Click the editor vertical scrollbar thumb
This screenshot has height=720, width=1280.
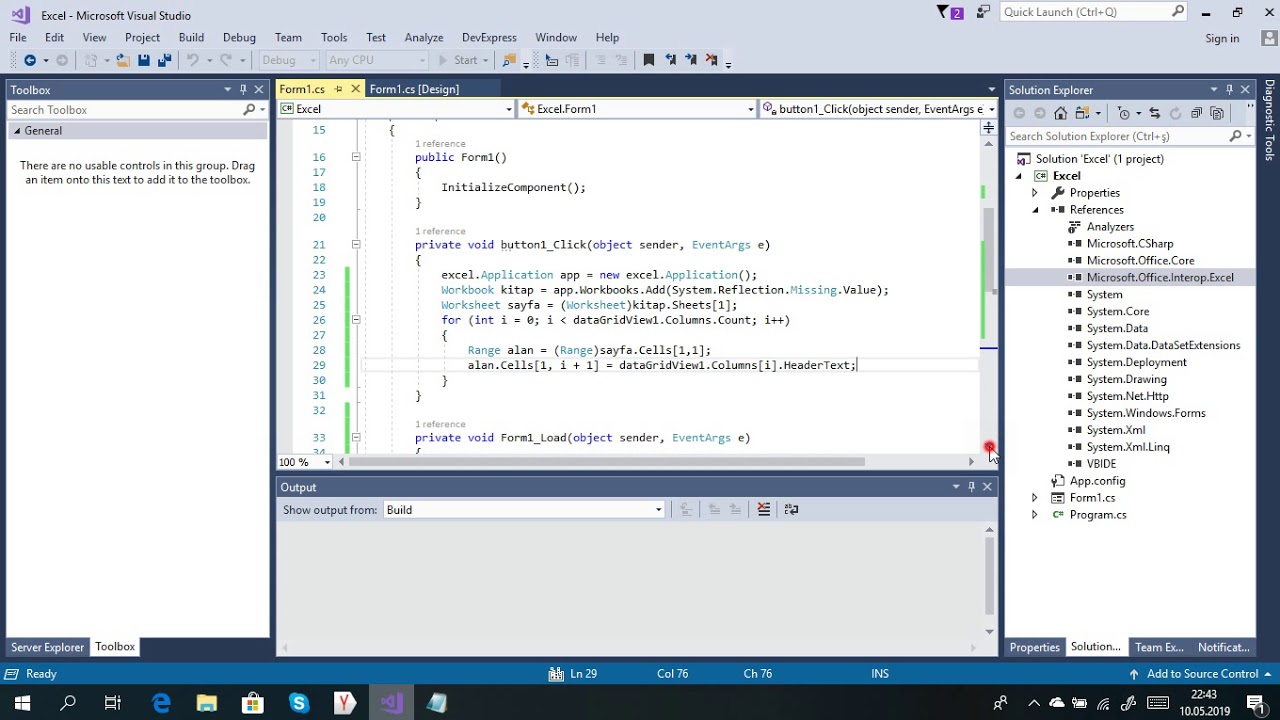990,250
